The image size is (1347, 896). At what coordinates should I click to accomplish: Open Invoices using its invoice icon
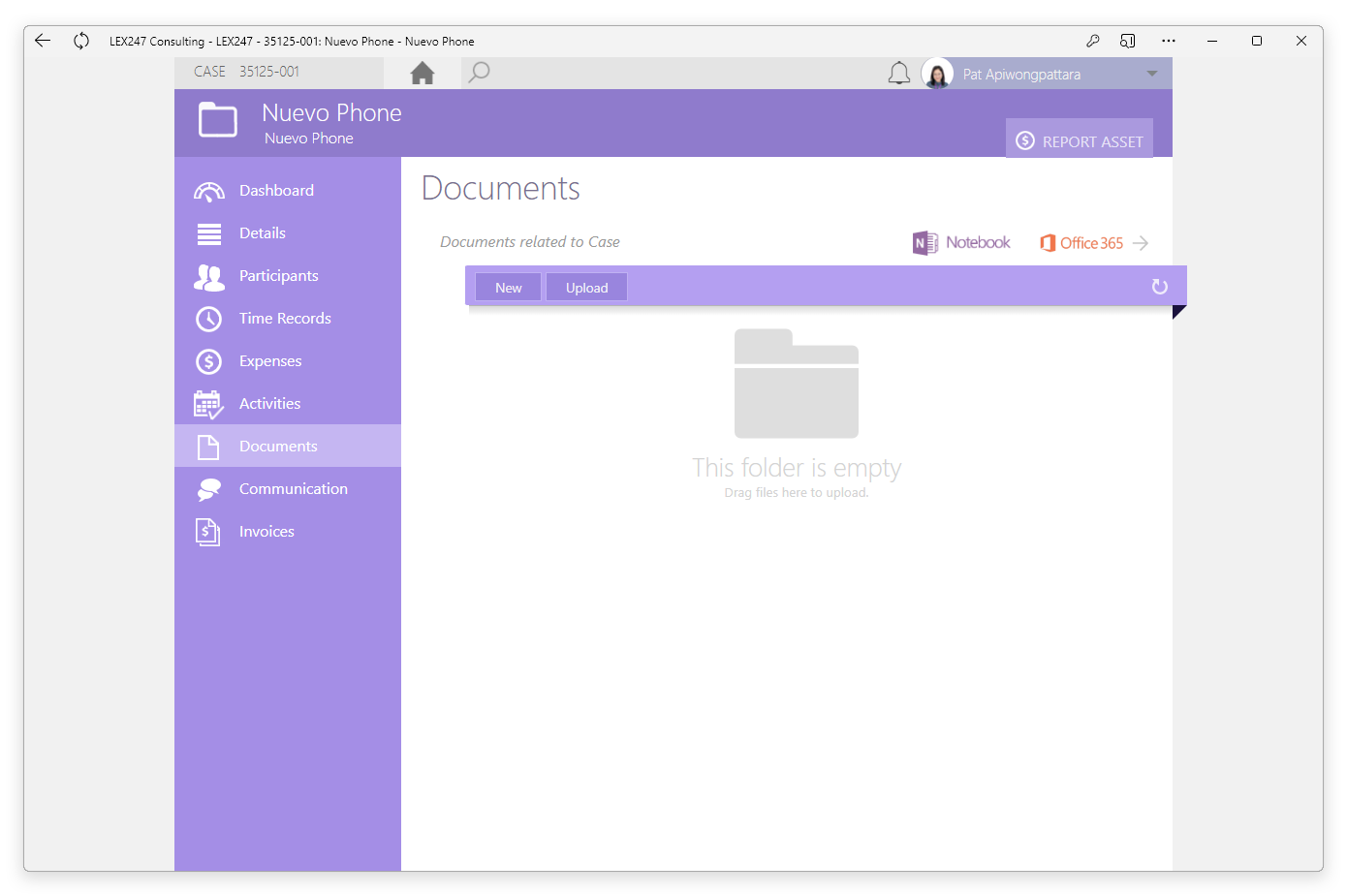click(208, 532)
